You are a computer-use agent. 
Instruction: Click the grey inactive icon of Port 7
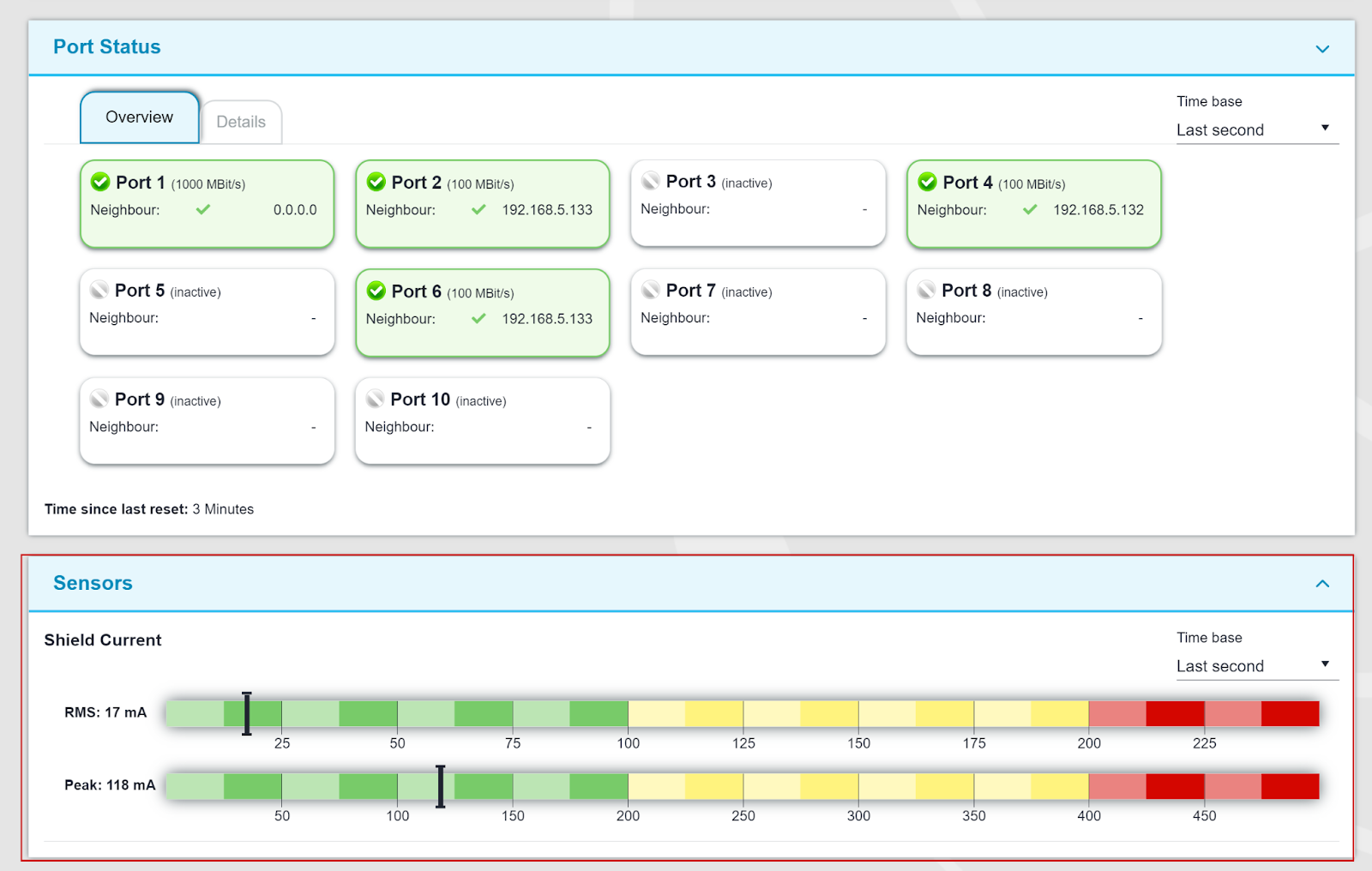tap(651, 290)
